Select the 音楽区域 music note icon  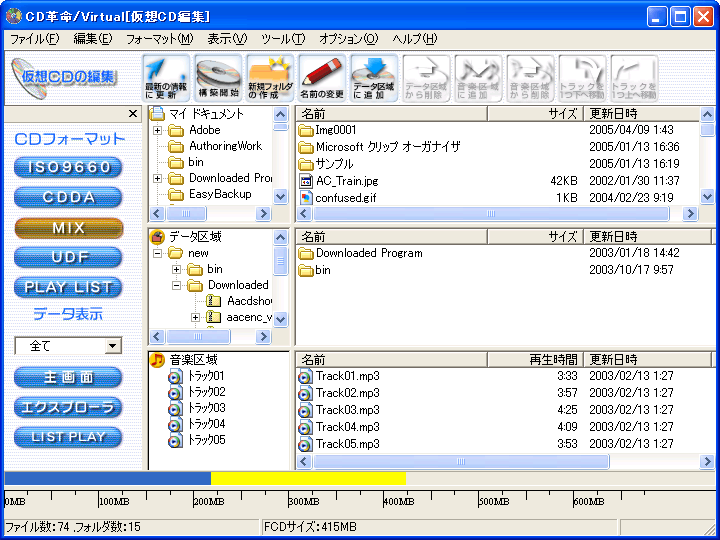pos(158,360)
